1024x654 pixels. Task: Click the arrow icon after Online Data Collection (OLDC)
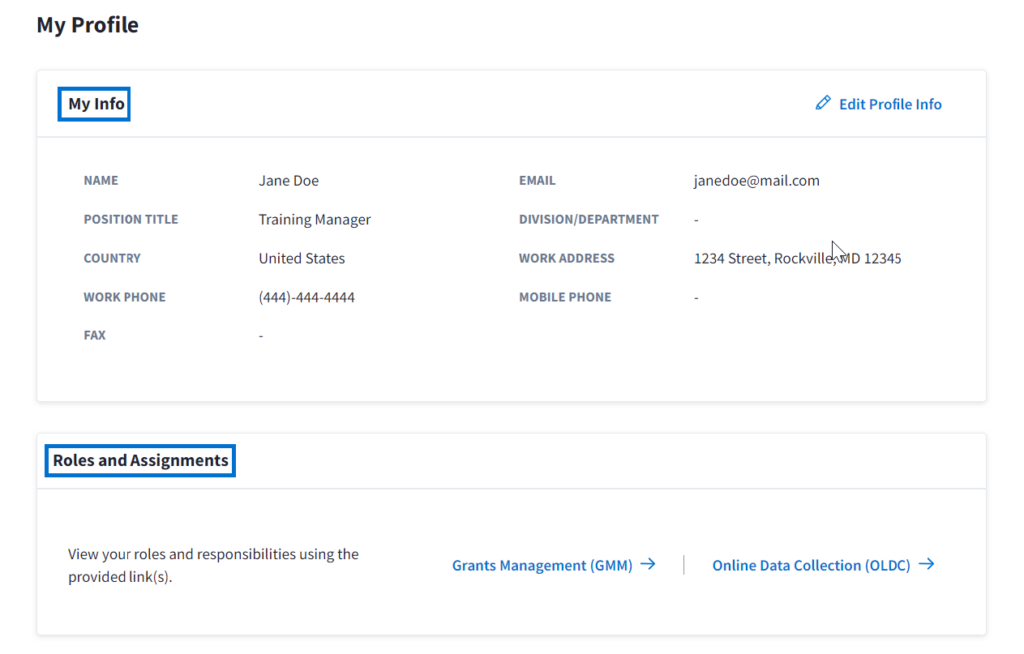click(x=926, y=564)
